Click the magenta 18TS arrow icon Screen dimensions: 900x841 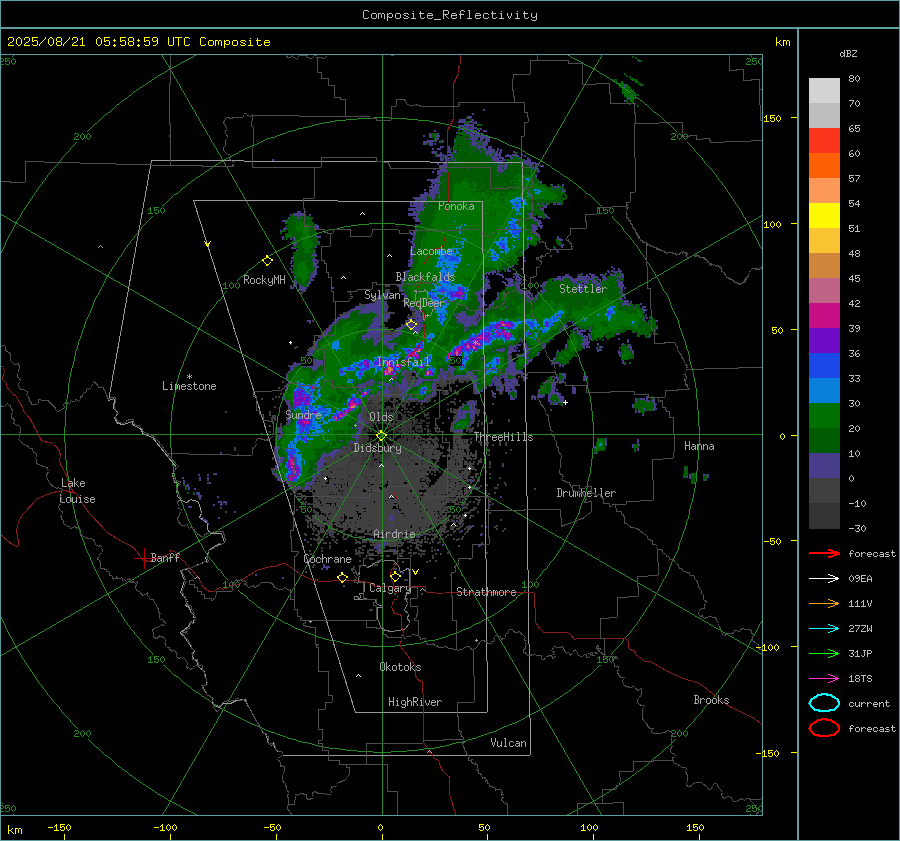[824, 679]
